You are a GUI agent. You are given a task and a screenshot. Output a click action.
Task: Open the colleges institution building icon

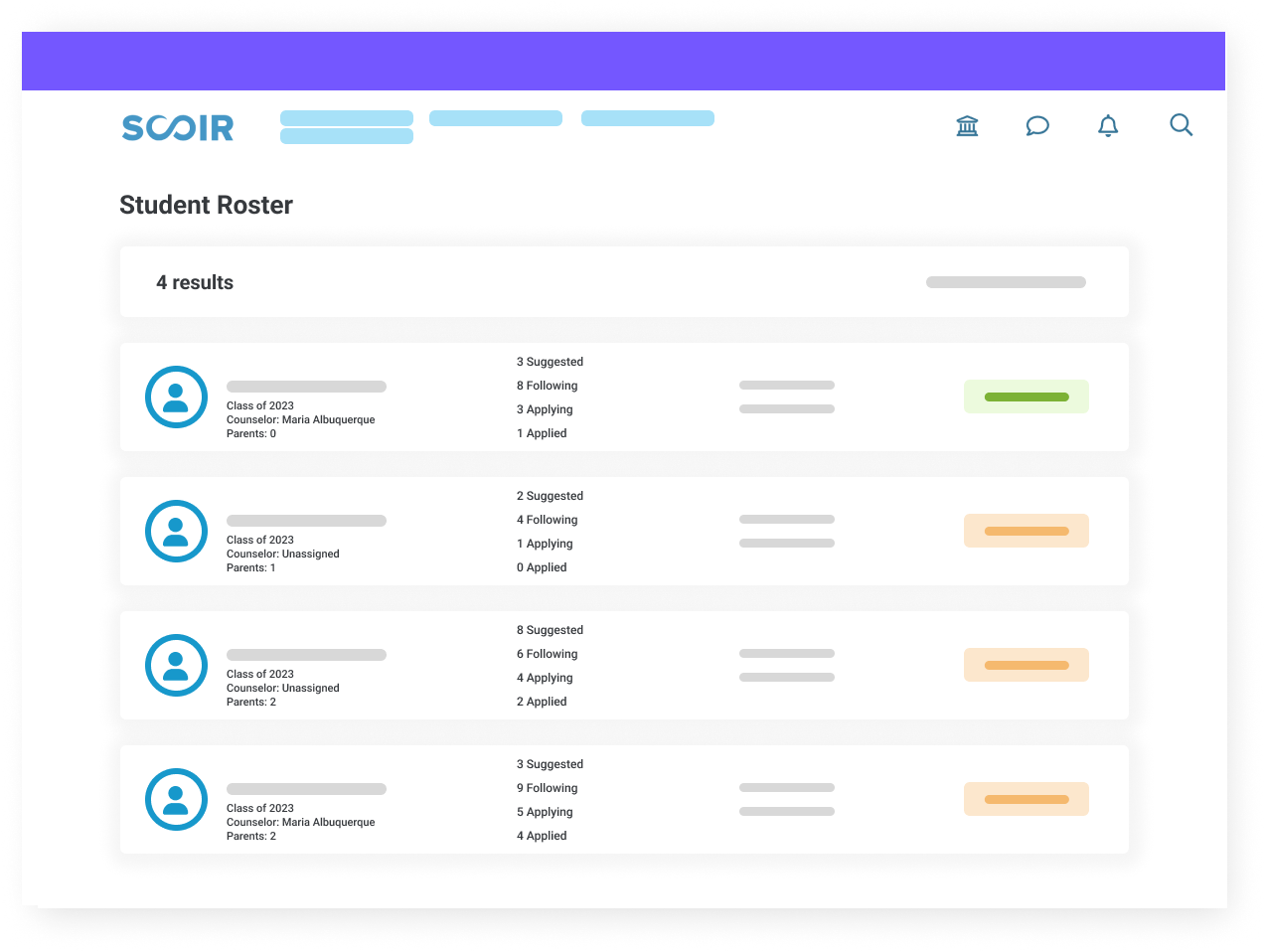[967, 125]
